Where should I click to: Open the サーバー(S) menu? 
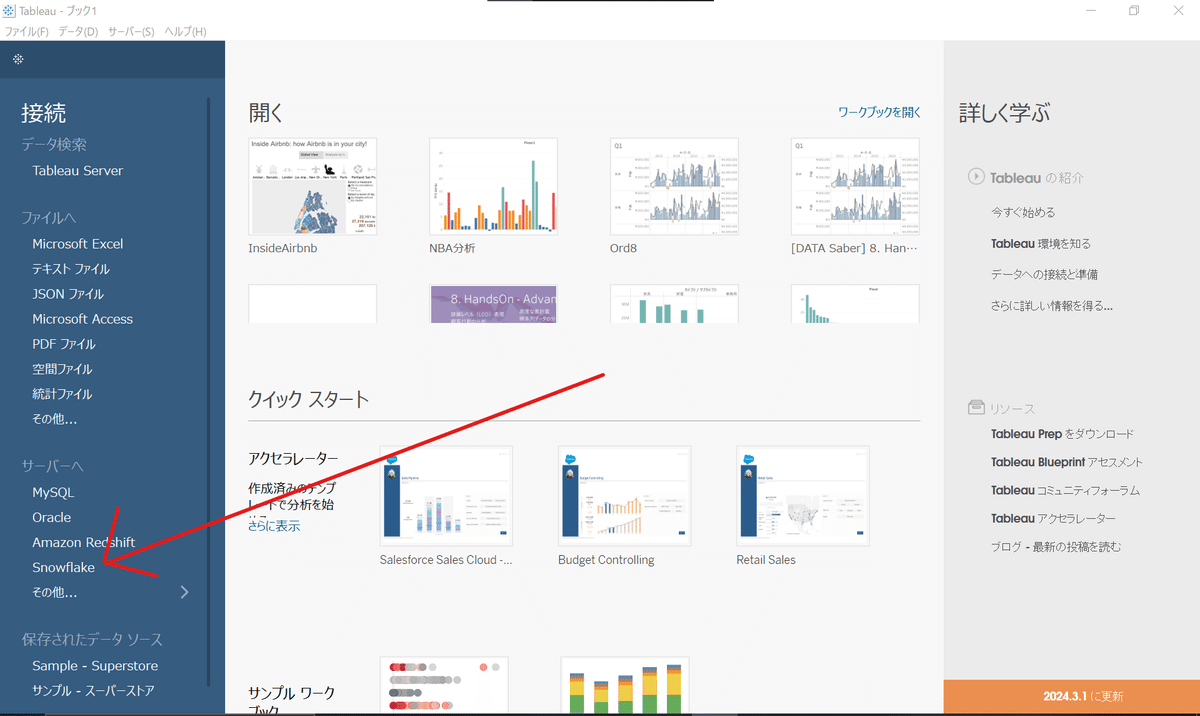[x=131, y=32]
